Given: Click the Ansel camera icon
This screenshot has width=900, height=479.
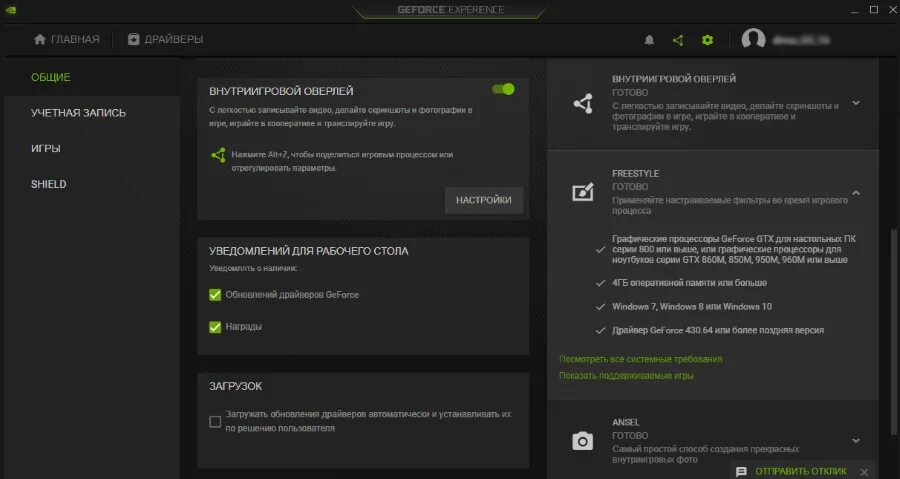Looking at the screenshot, I should click(x=583, y=441).
